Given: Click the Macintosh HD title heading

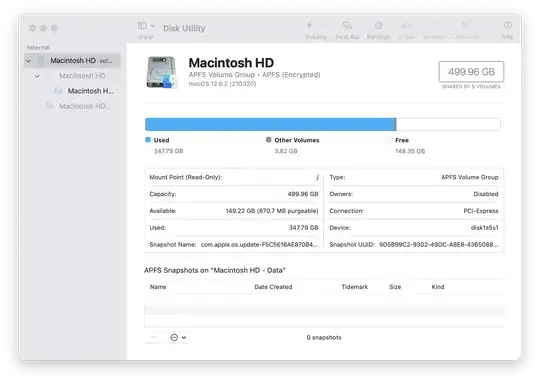Looking at the screenshot, I should 231,63.
